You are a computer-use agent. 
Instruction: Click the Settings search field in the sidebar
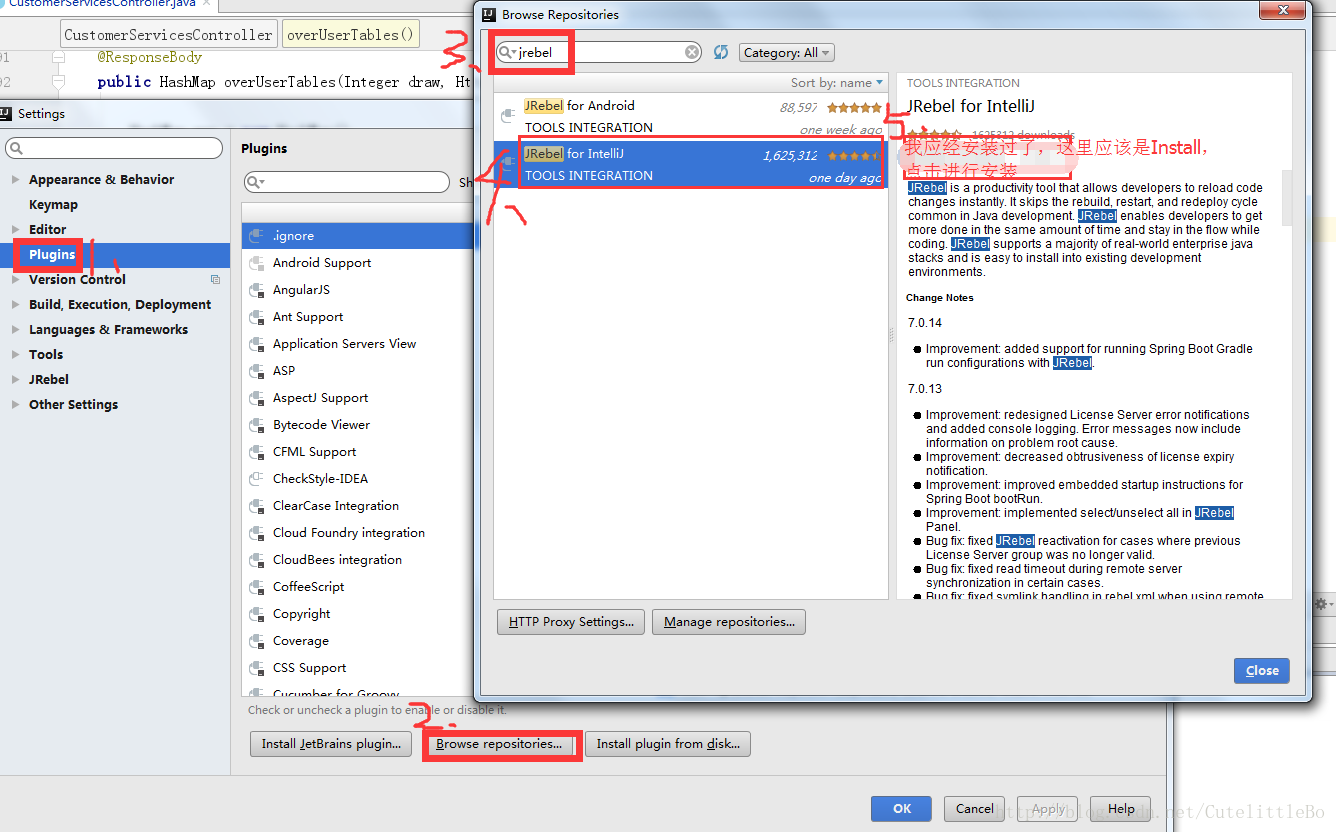114,149
